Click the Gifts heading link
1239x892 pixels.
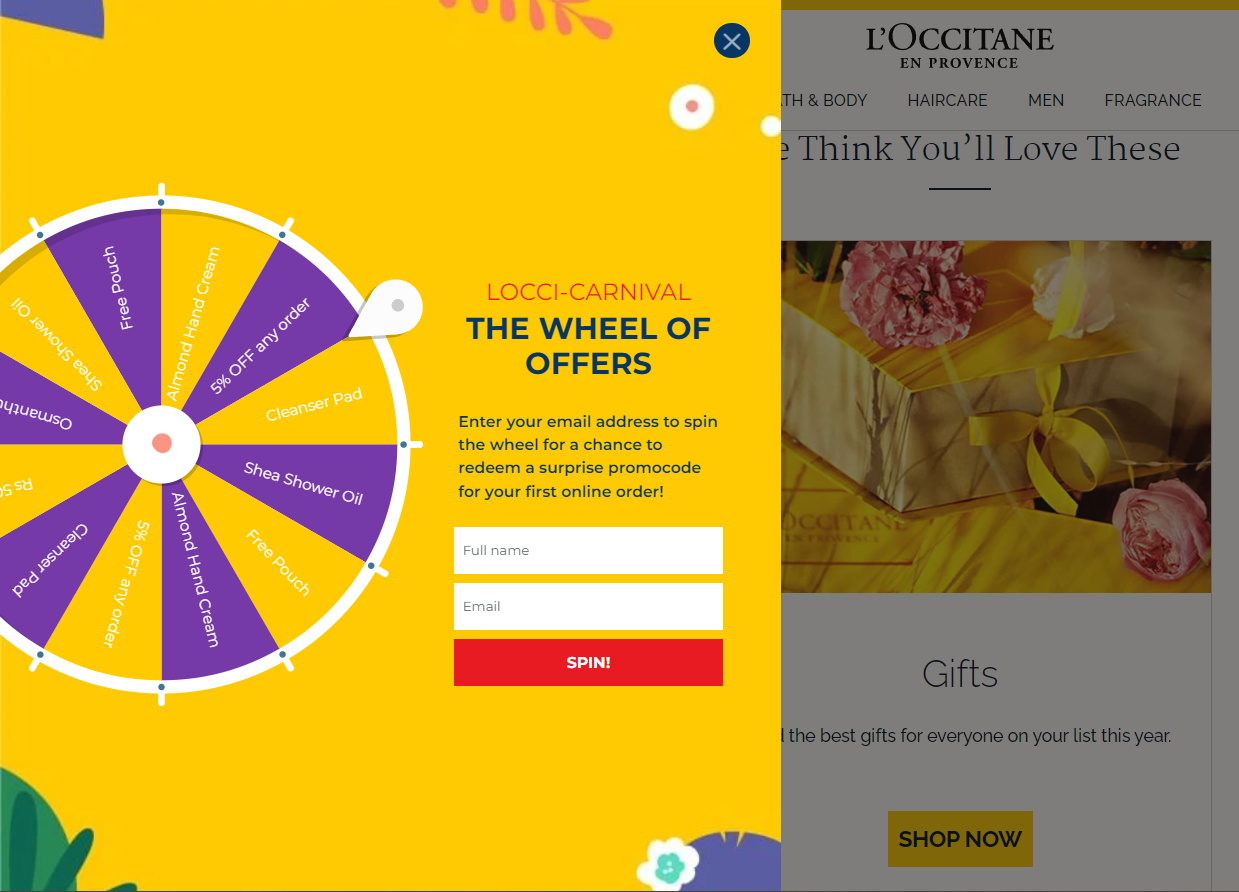tap(959, 674)
